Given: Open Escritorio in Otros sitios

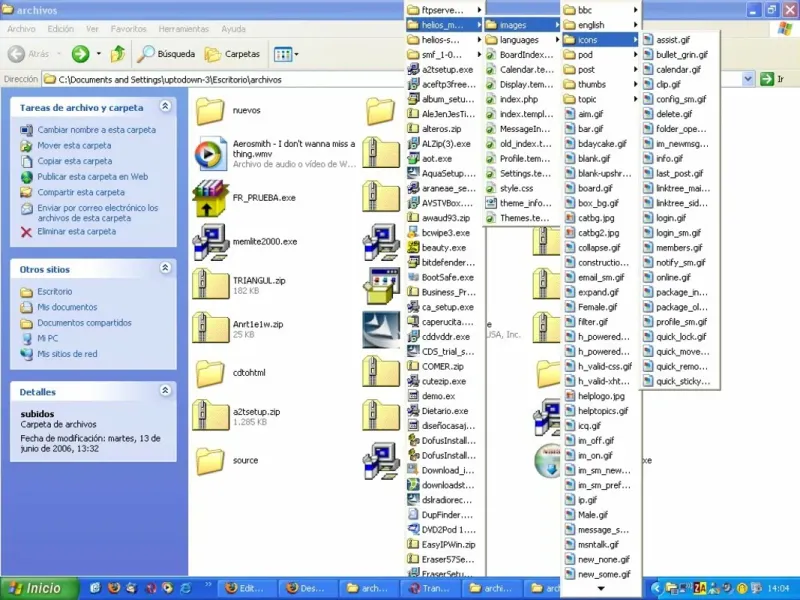Looking at the screenshot, I should 55,291.
